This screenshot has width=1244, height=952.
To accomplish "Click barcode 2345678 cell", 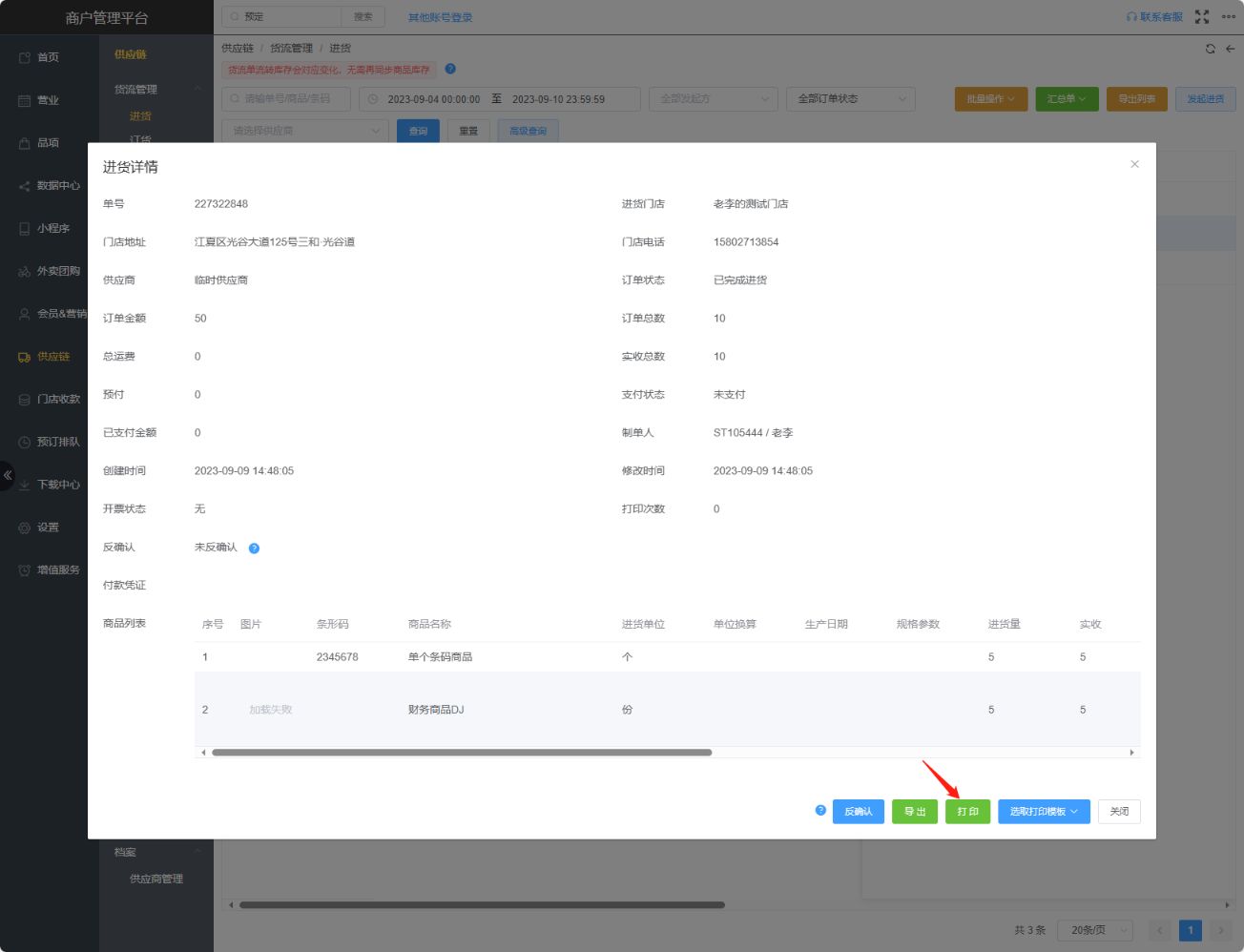I will (x=338, y=657).
